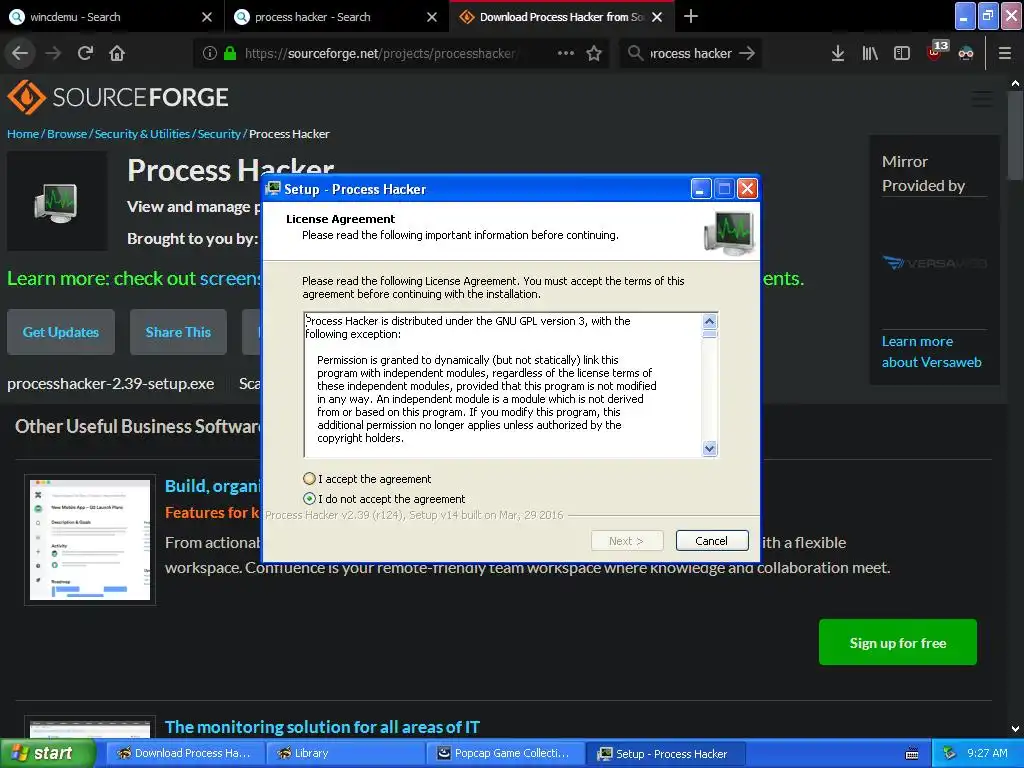Switch to Library taskbar item

tap(345, 753)
